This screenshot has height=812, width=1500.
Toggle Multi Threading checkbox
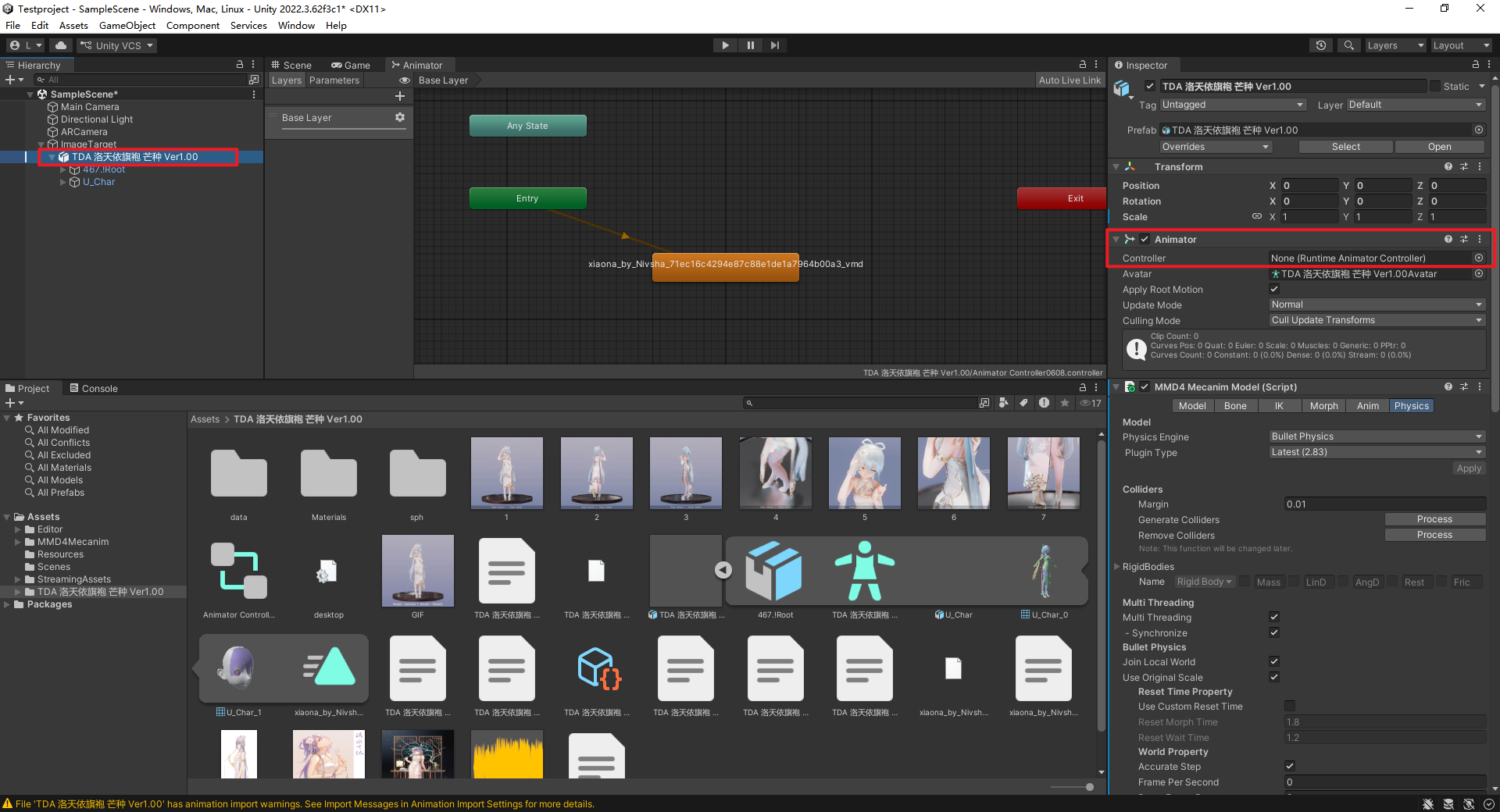coord(1274,617)
